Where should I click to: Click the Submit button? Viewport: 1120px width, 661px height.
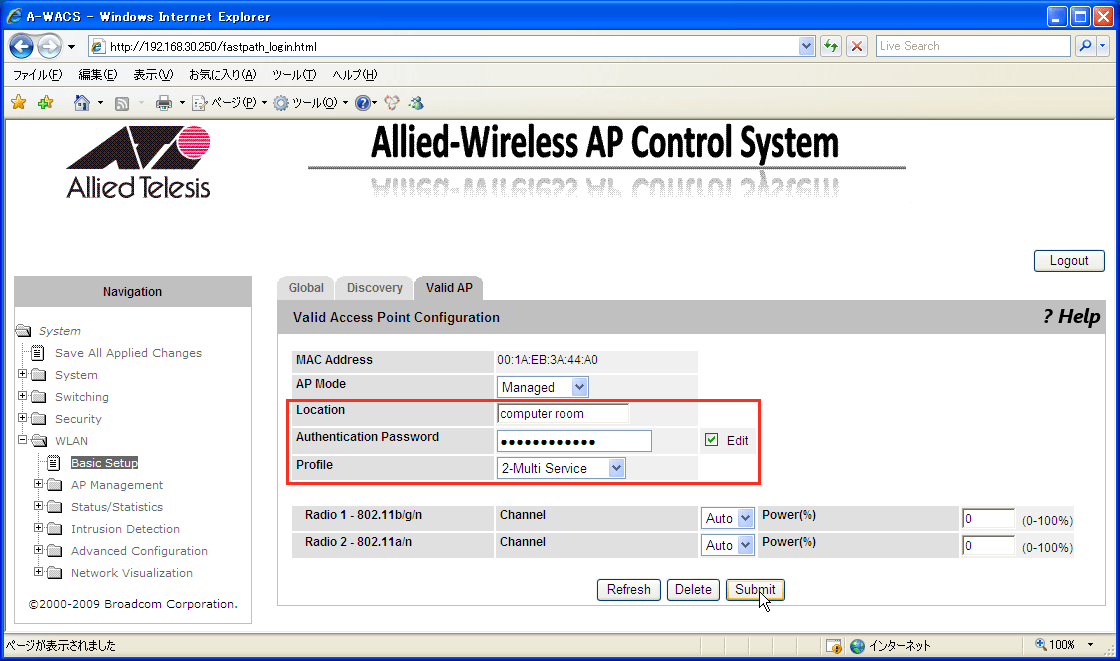[x=755, y=590]
